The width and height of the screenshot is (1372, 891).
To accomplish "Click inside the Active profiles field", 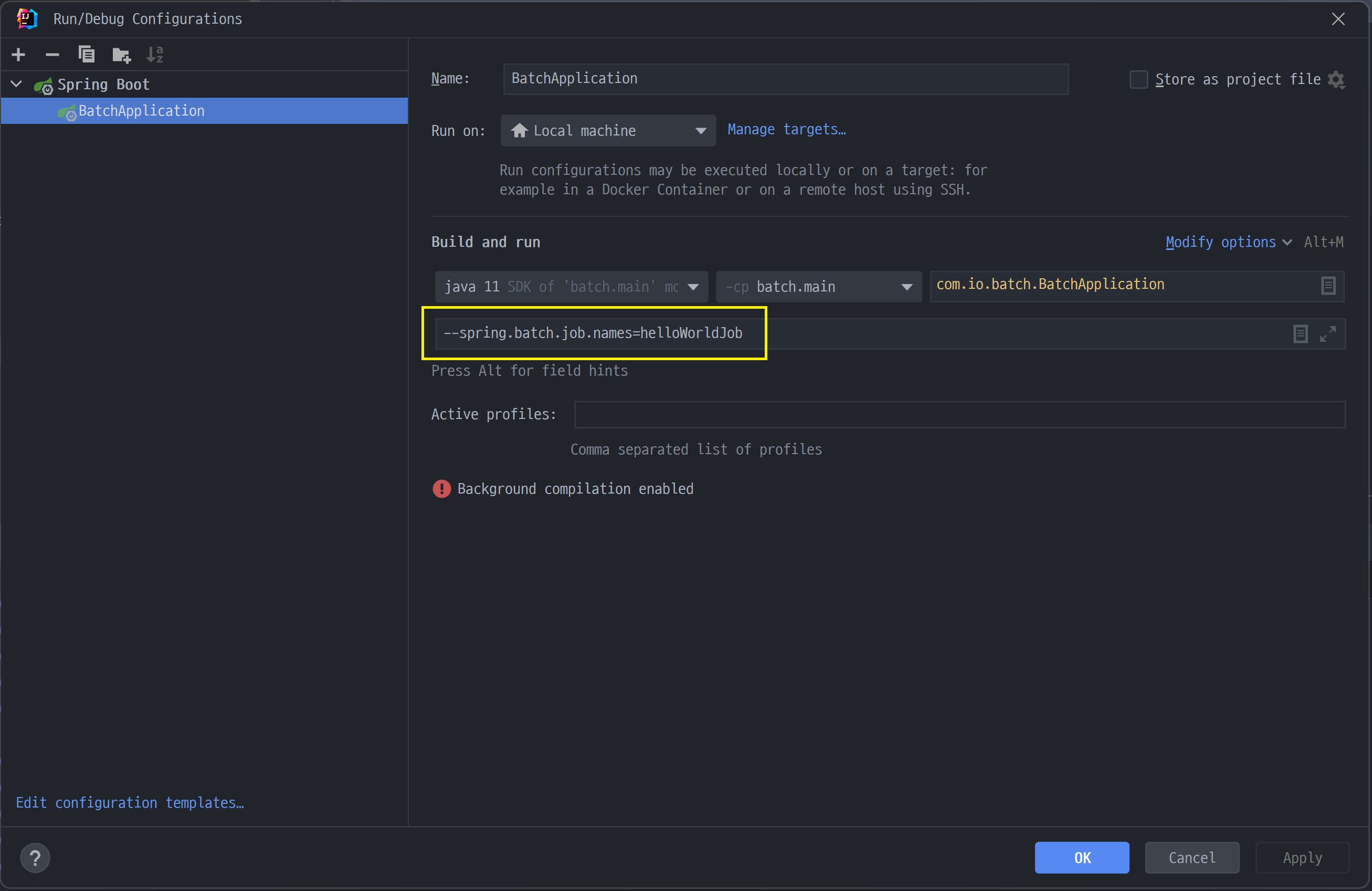I will tap(959, 415).
